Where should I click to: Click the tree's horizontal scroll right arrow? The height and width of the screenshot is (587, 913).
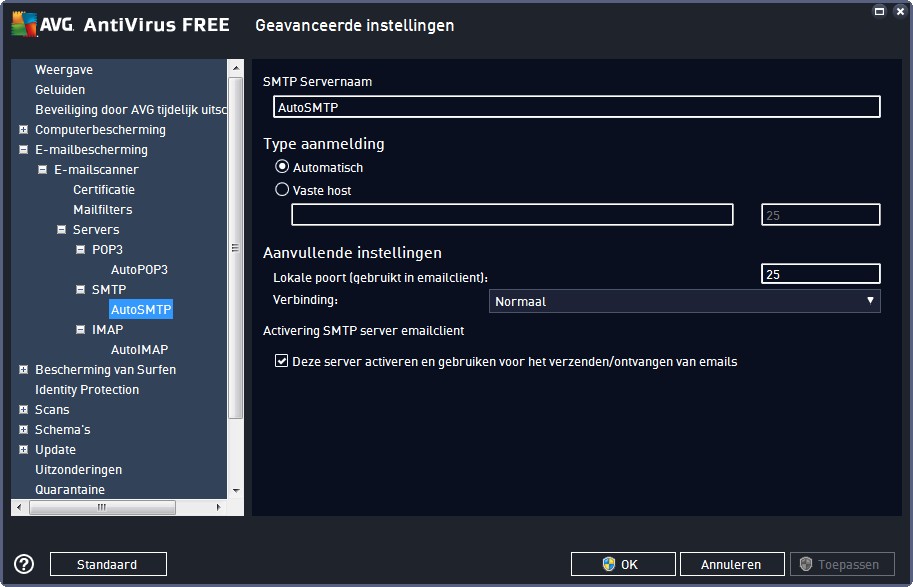tap(218, 507)
